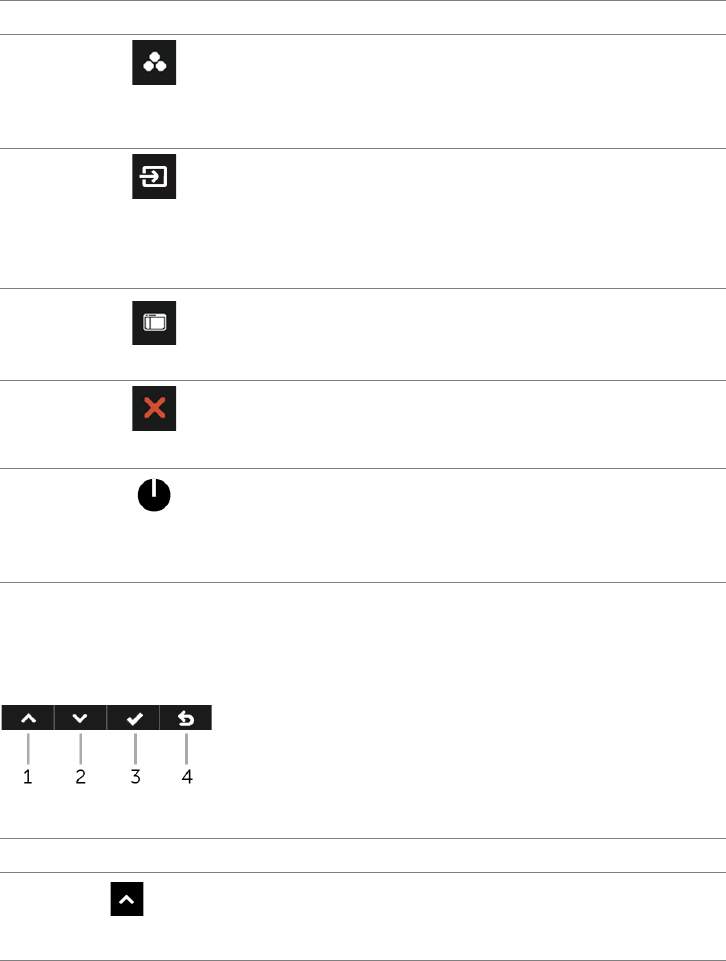Click callout number 2 below the strip
The image size is (726, 961).
(81, 777)
